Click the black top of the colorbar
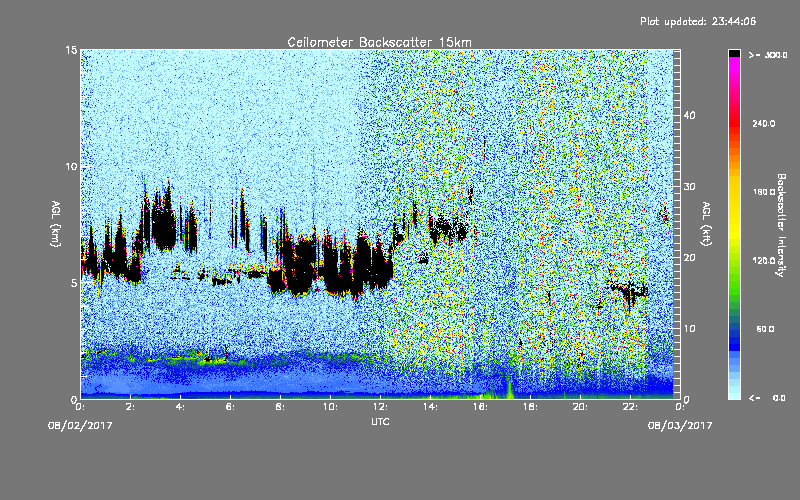The width and height of the screenshot is (800, 500). [x=734, y=53]
